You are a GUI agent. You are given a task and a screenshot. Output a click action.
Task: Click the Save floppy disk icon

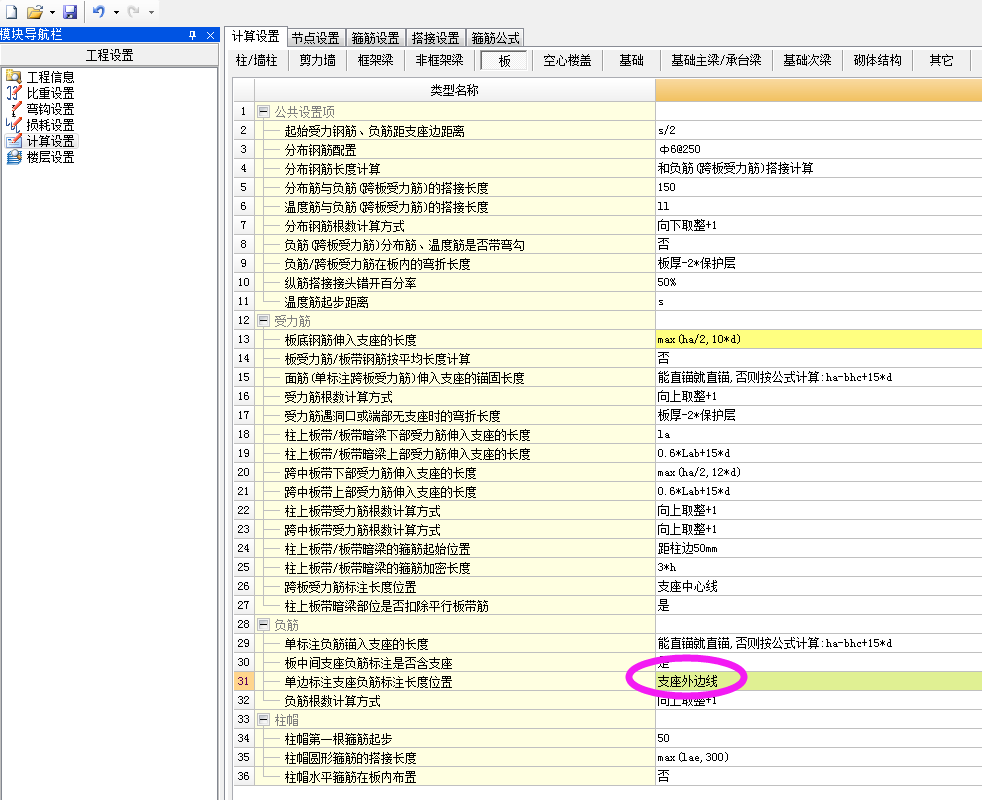(x=70, y=11)
